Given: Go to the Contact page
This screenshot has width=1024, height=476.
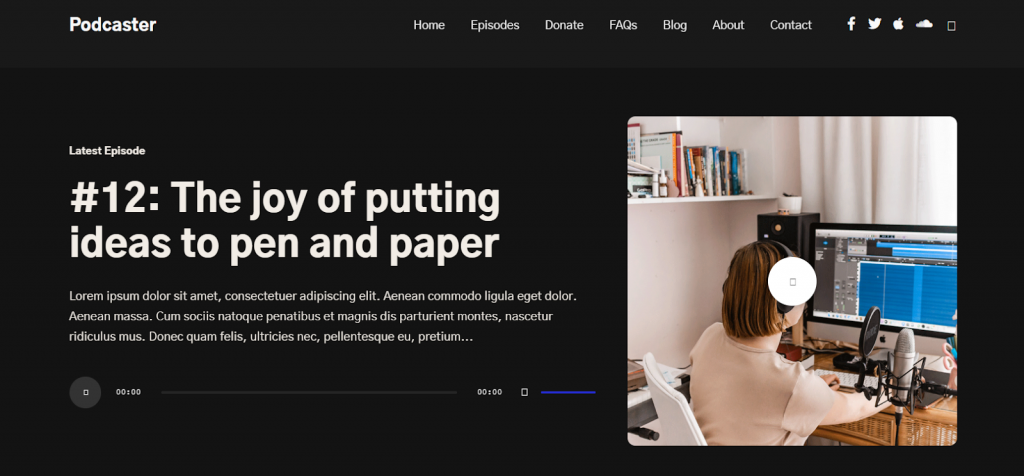Looking at the screenshot, I should [791, 25].
